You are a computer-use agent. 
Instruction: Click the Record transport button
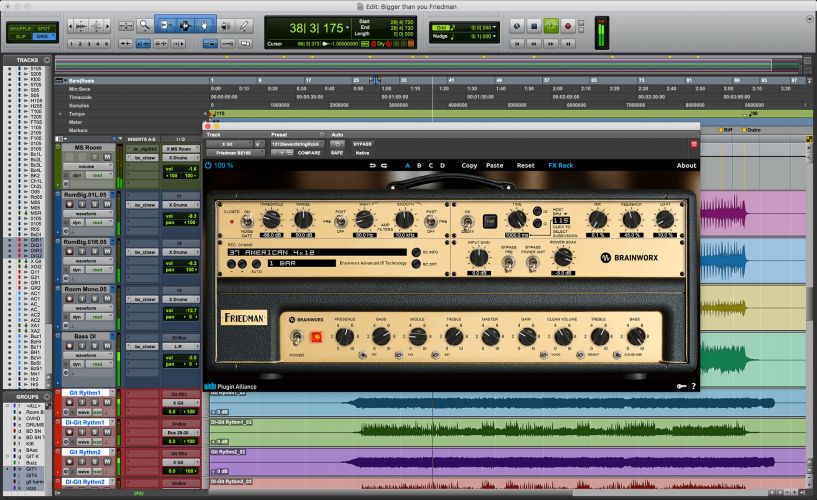[568, 26]
